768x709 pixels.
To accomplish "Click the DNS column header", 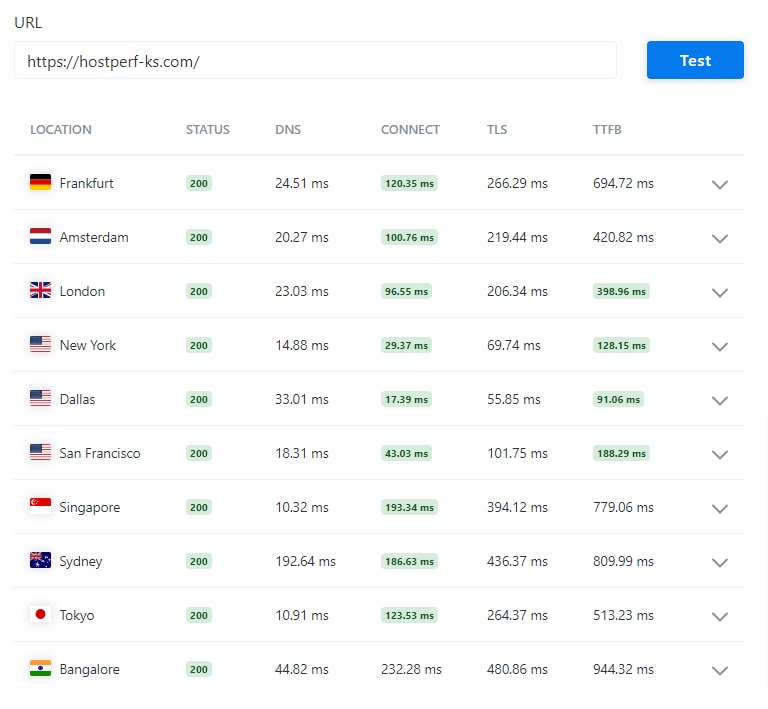I will pos(288,130).
